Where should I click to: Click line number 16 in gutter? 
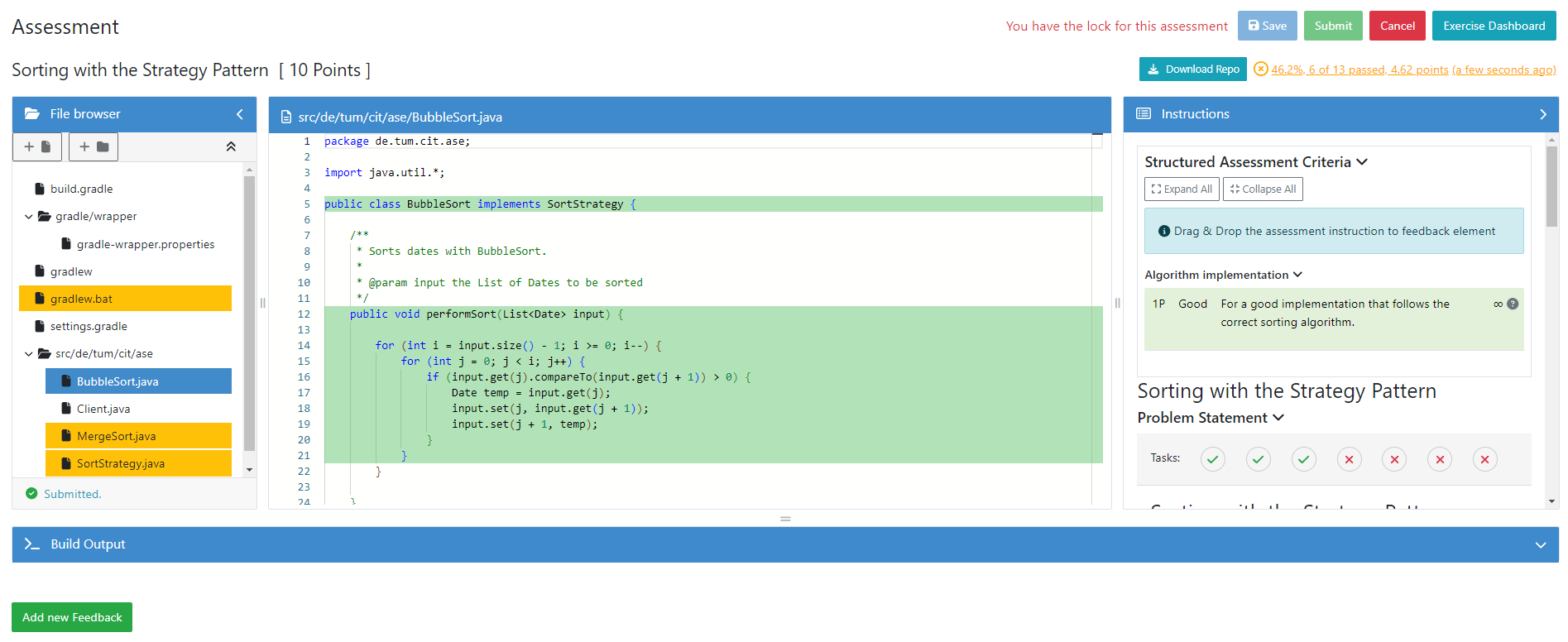pyautogui.click(x=304, y=377)
